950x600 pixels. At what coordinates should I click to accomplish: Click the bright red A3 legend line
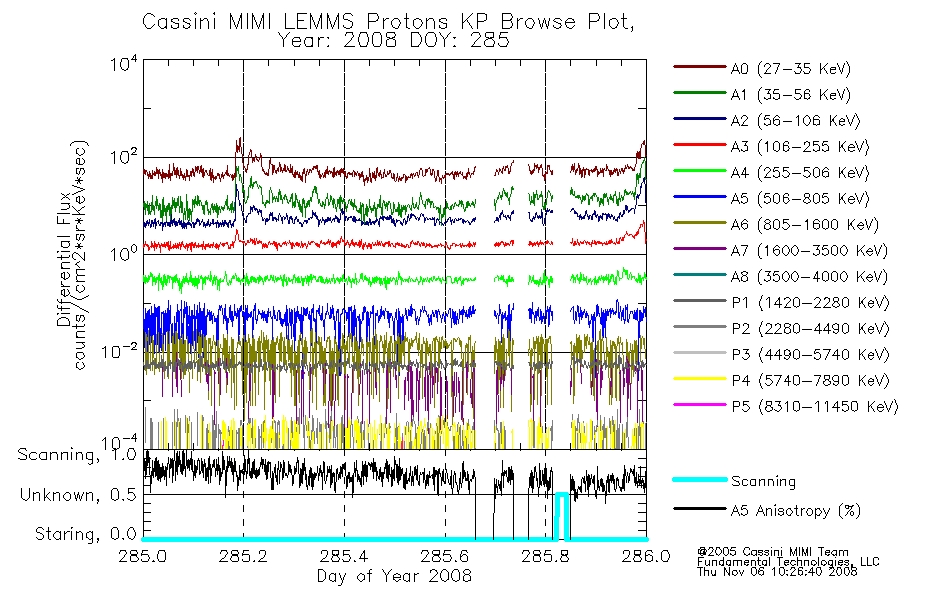tap(700, 145)
